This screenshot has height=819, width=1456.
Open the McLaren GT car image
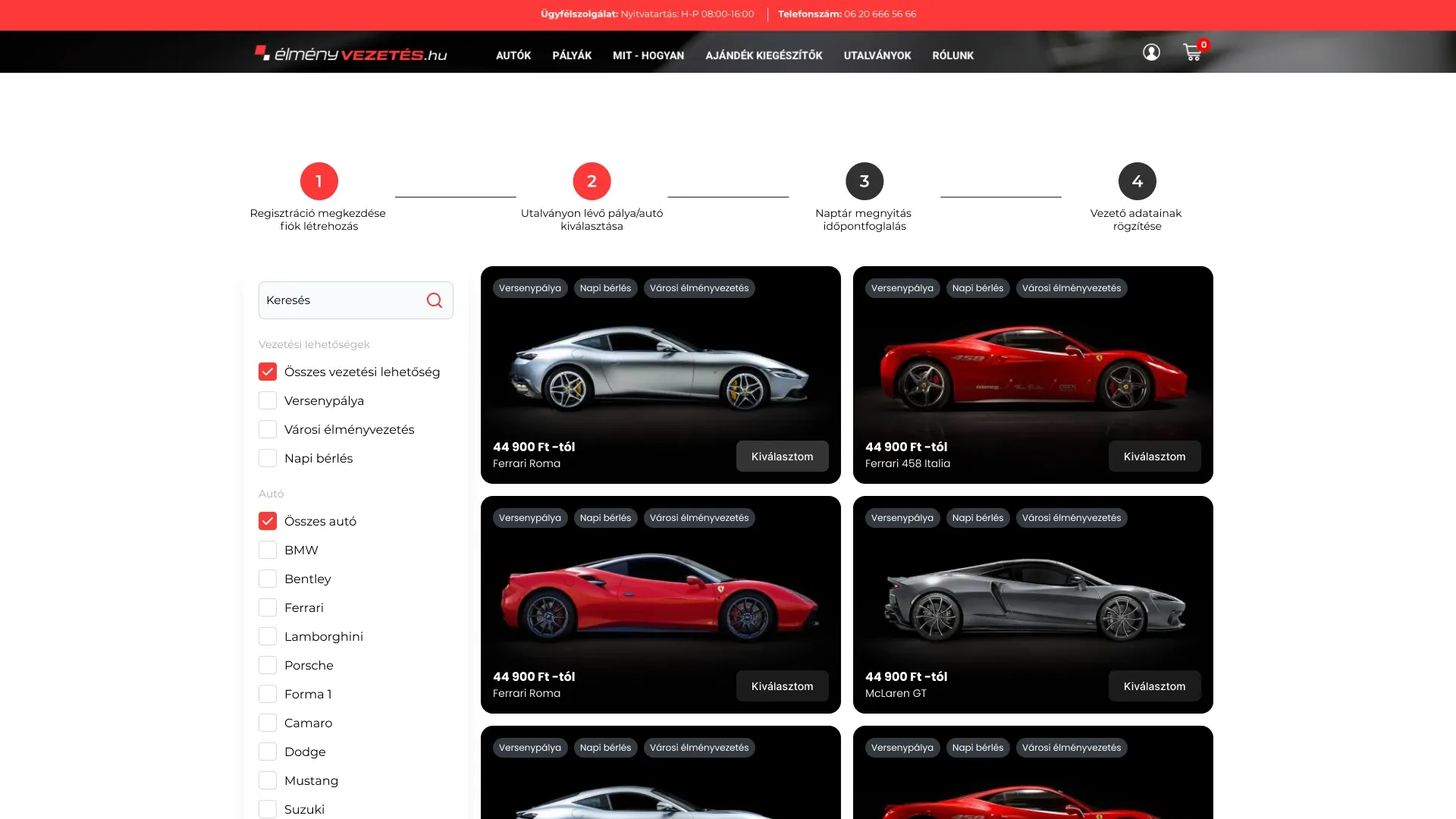point(1033,599)
